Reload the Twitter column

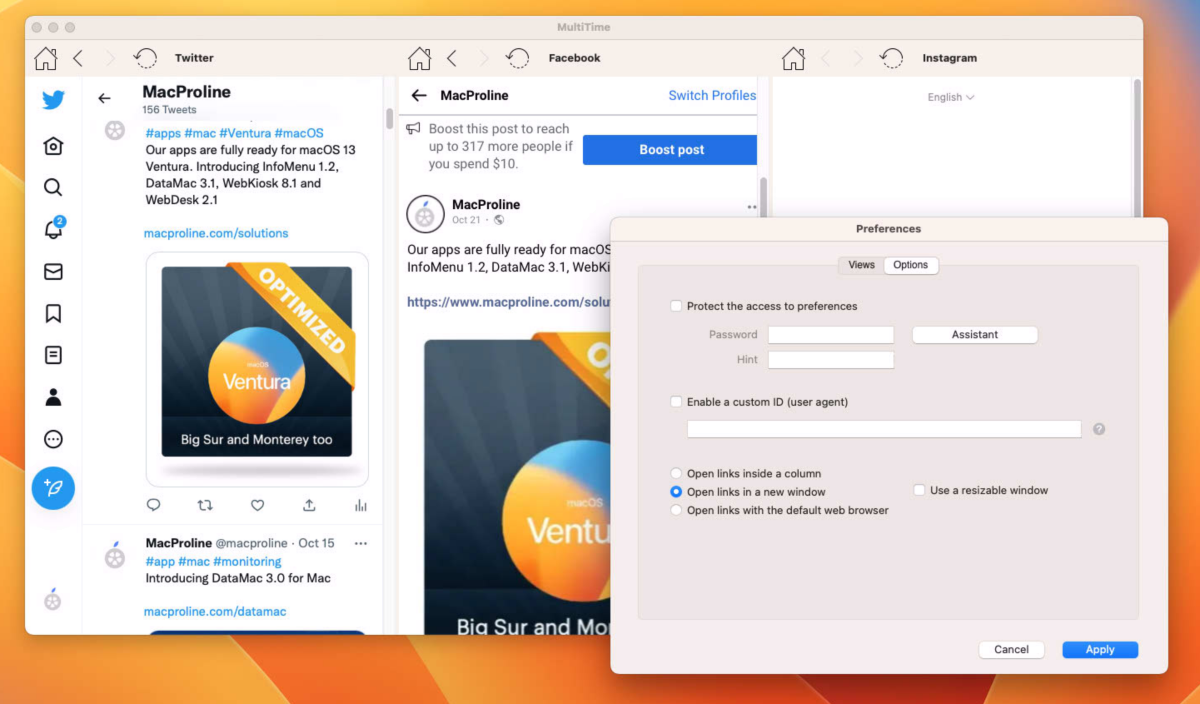(x=145, y=58)
